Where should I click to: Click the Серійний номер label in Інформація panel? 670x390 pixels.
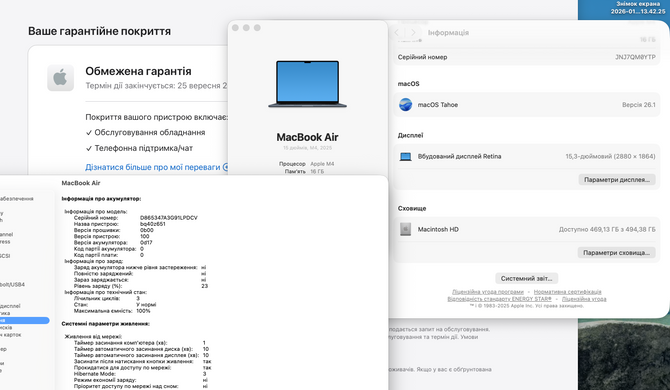(x=422, y=57)
